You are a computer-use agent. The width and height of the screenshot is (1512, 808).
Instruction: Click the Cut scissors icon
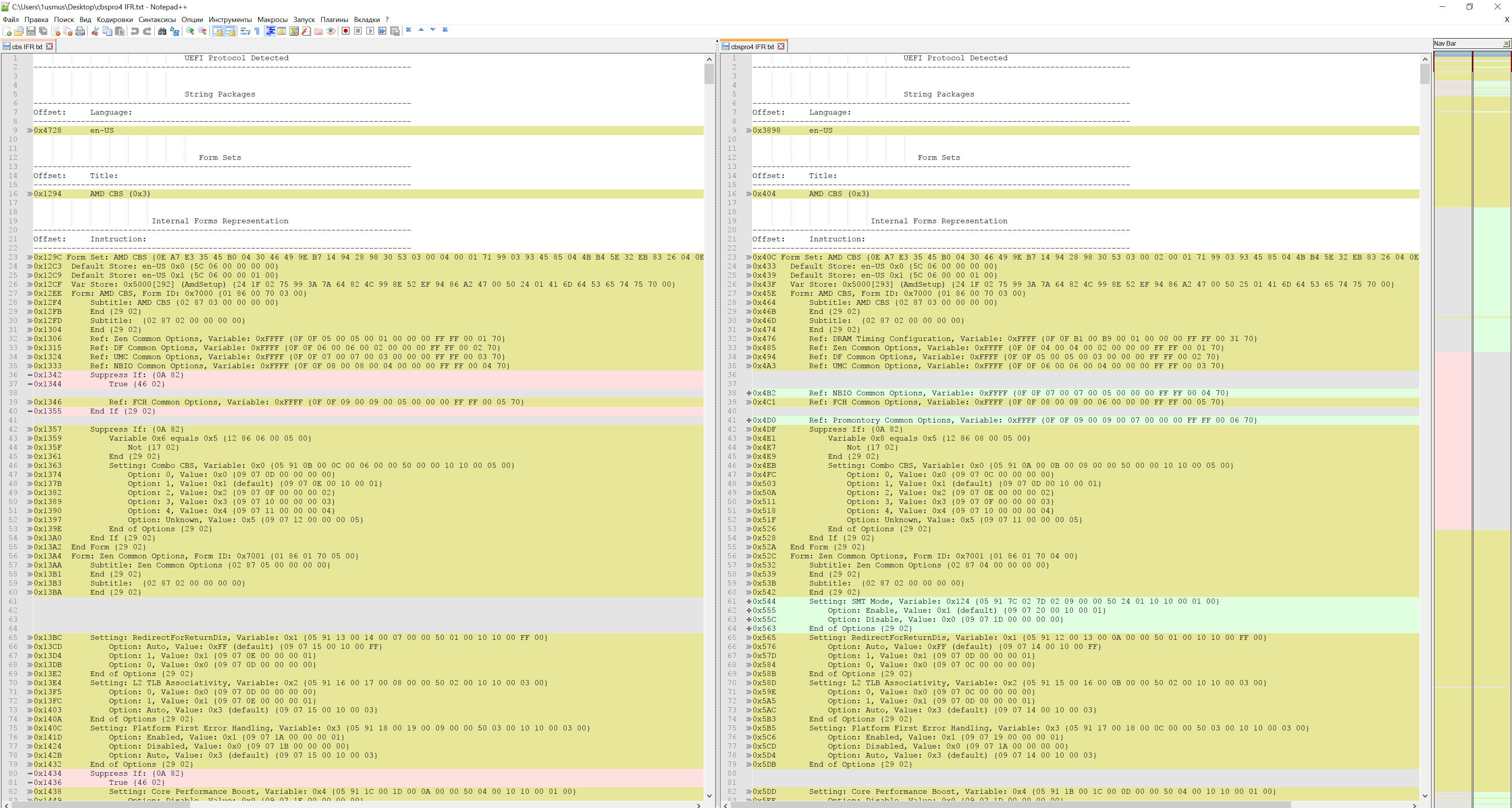pyautogui.click(x=95, y=31)
